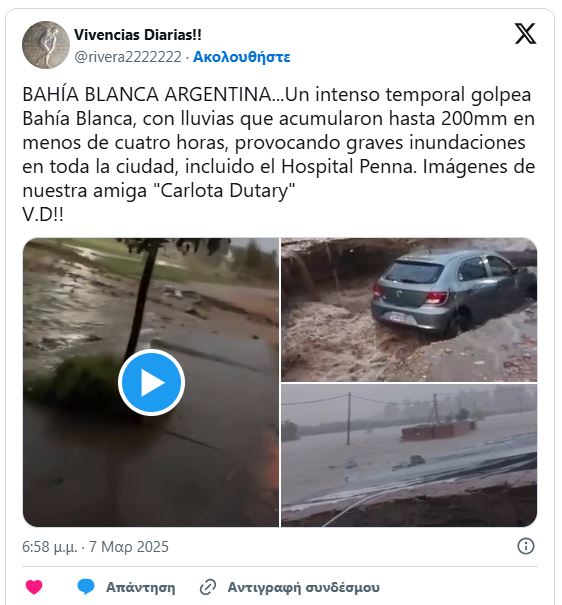Click the X logo icon

coord(525,34)
